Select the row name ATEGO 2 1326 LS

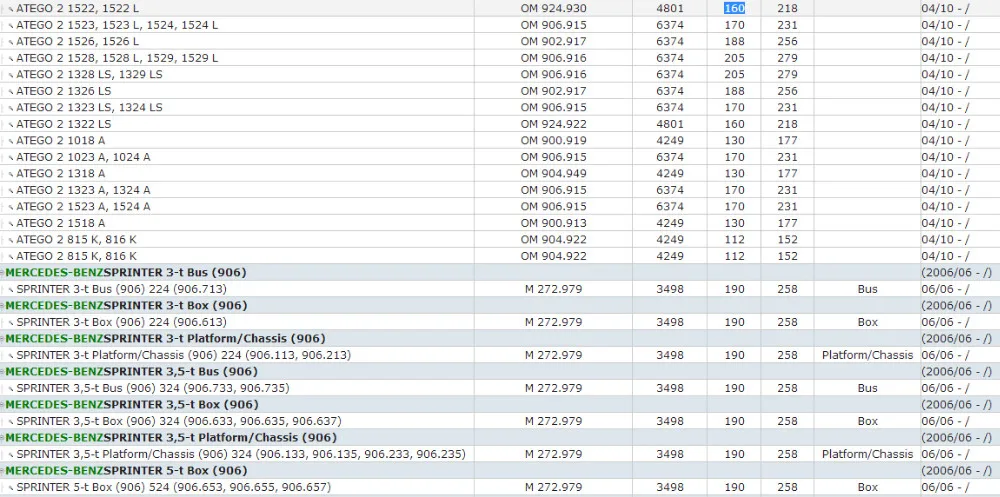point(64,91)
